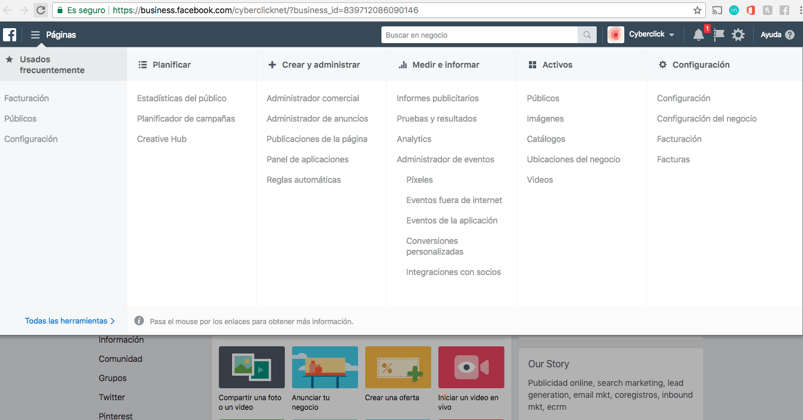Click Twitter in page sidebar
This screenshot has height=420, width=803.
tap(112, 397)
